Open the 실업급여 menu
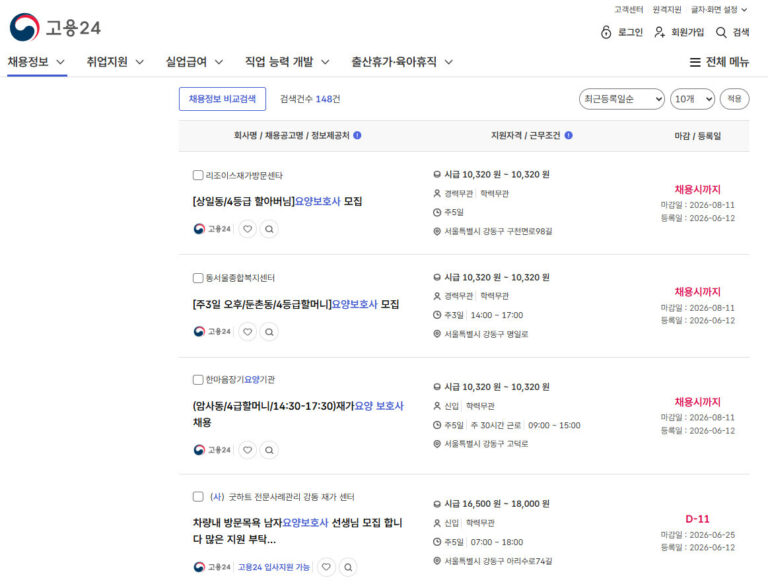The image size is (768, 584). 186,62
